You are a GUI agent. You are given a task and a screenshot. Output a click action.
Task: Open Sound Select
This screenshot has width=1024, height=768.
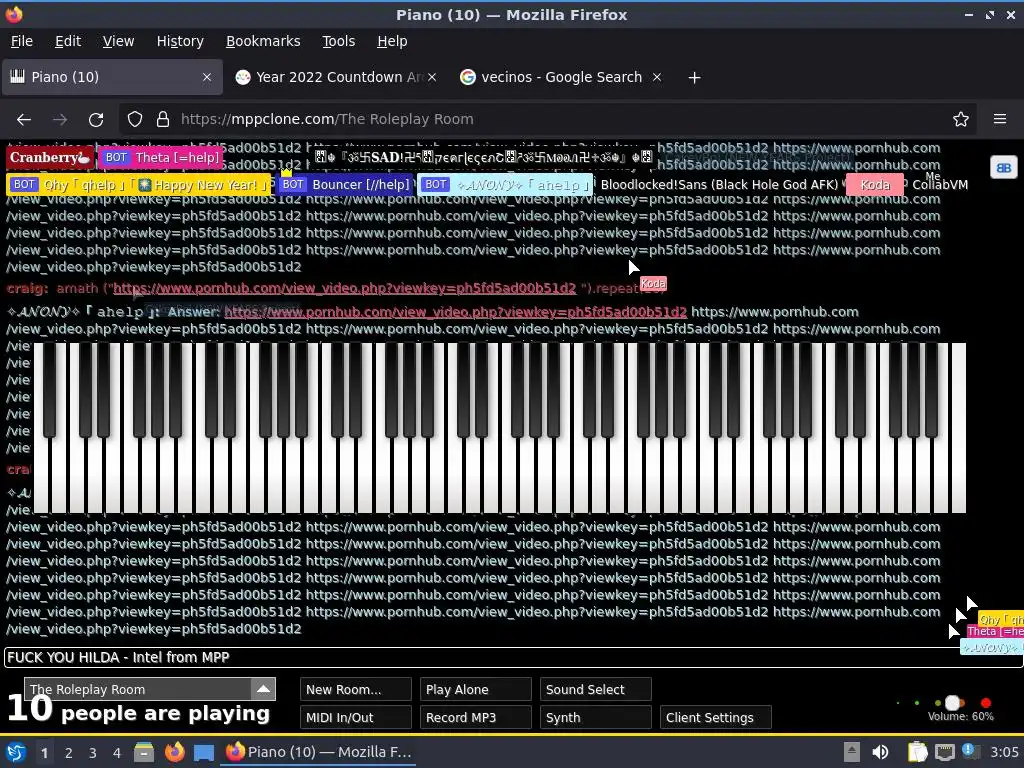tap(596, 690)
